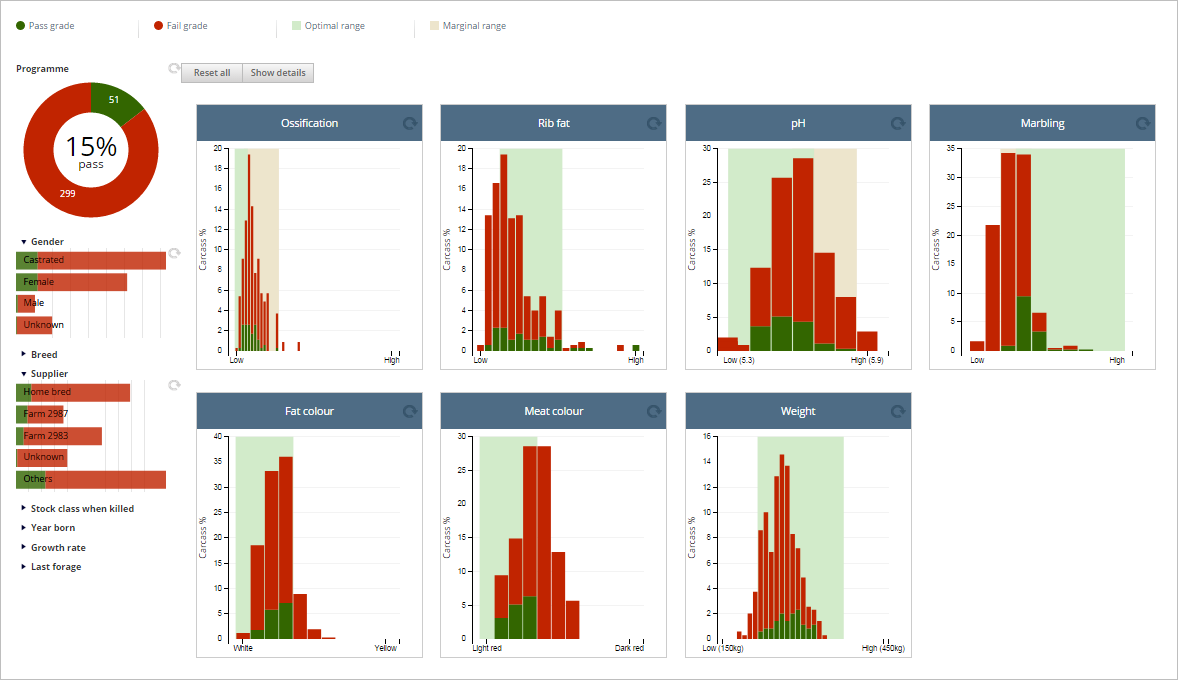Click the Reset all button
This screenshot has height=680, width=1178.
[x=212, y=73]
